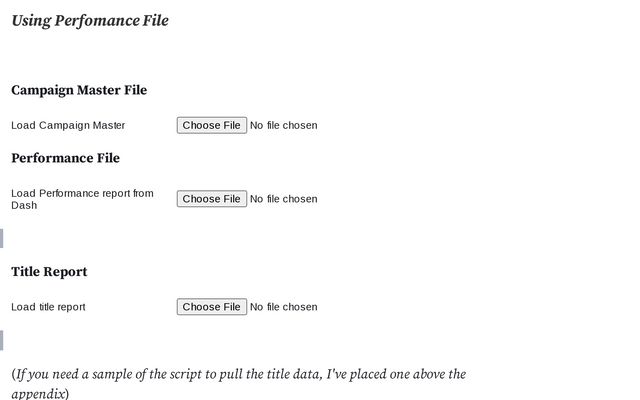Click Choose File for Campaign Master
The height and width of the screenshot is (400, 640).
pos(212,125)
